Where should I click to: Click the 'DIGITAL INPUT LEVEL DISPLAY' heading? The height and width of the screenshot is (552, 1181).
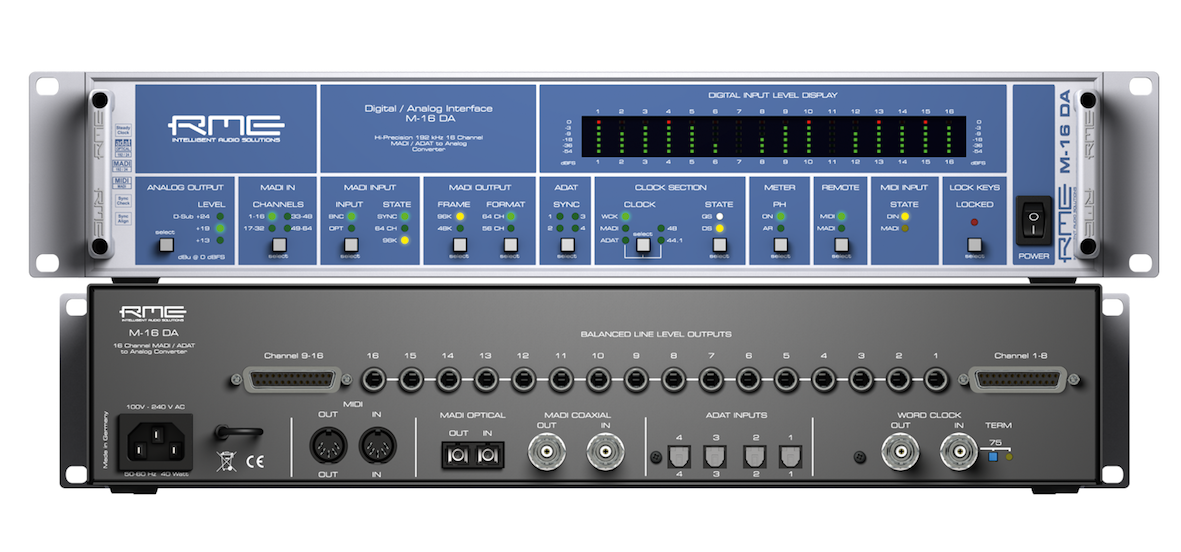point(773,95)
